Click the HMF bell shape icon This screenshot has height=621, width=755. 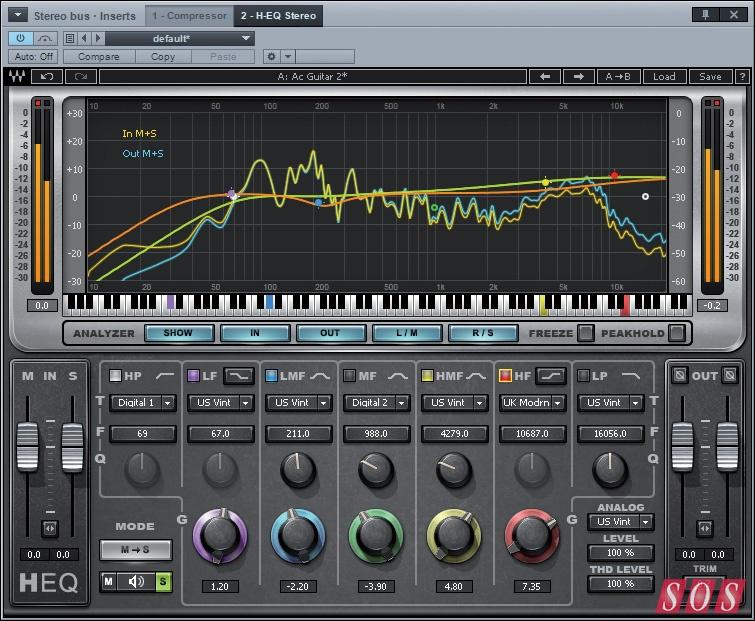pos(476,375)
